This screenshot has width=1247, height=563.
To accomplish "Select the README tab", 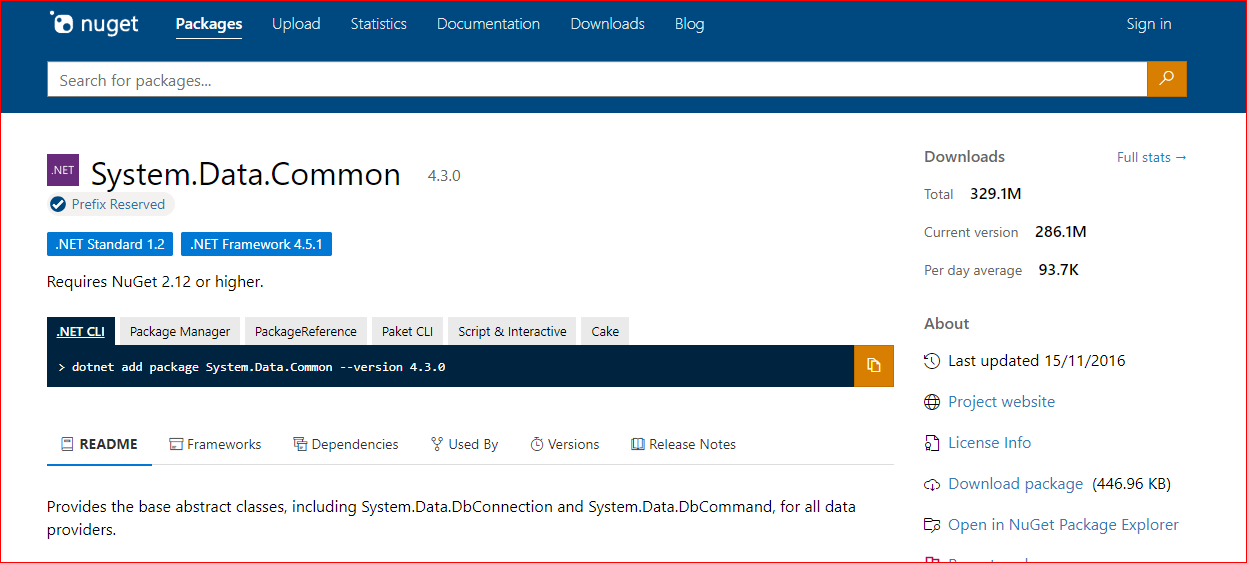I will point(99,444).
